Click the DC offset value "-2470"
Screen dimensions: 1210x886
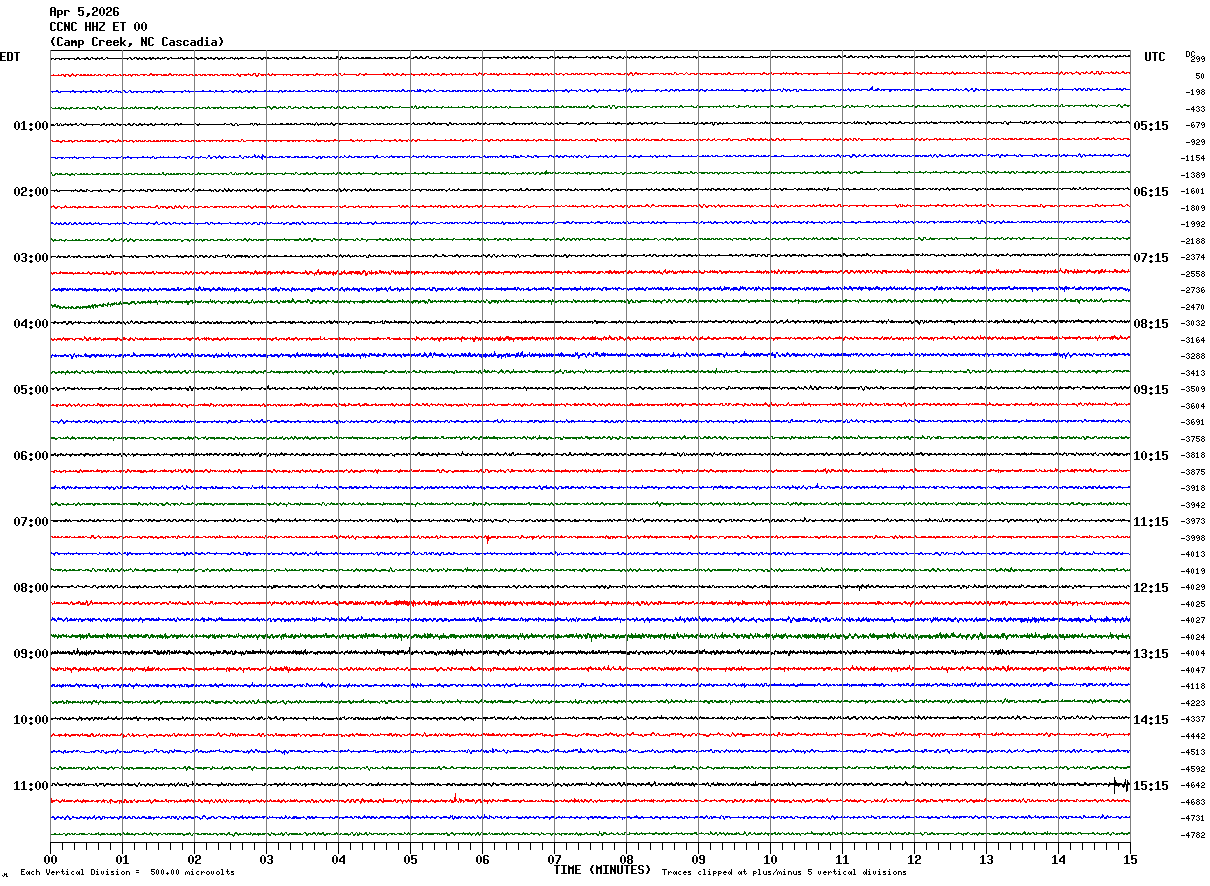pyautogui.click(x=1194, y=307)
